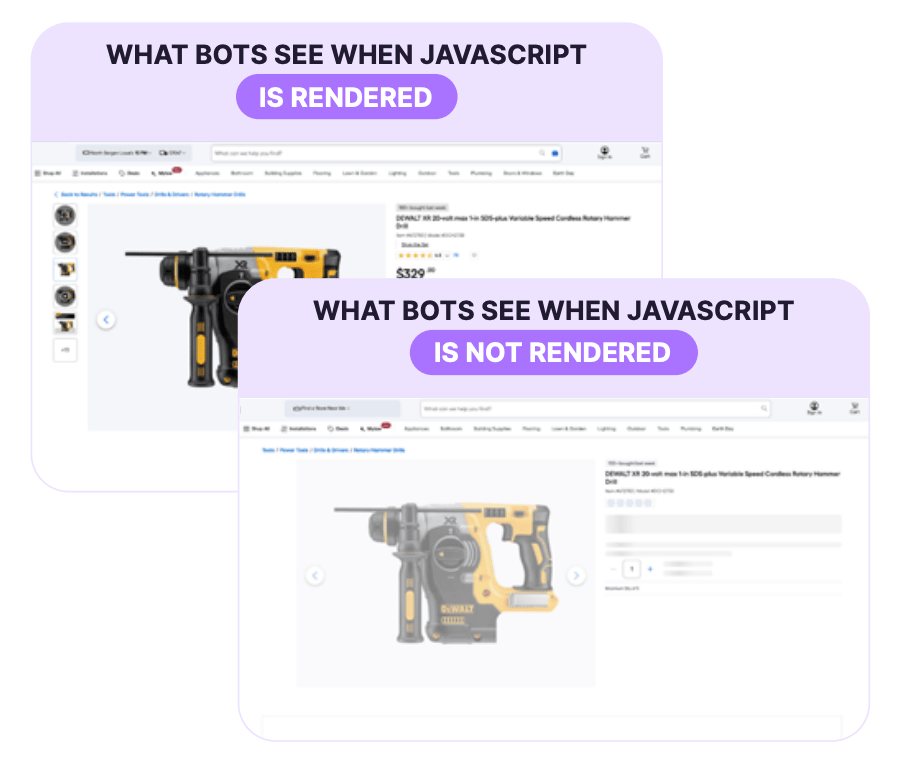Select the highlighted third product thumbnail
This screenshot has height=779, width=905.
pyautogui.click(x=65, y=269)
